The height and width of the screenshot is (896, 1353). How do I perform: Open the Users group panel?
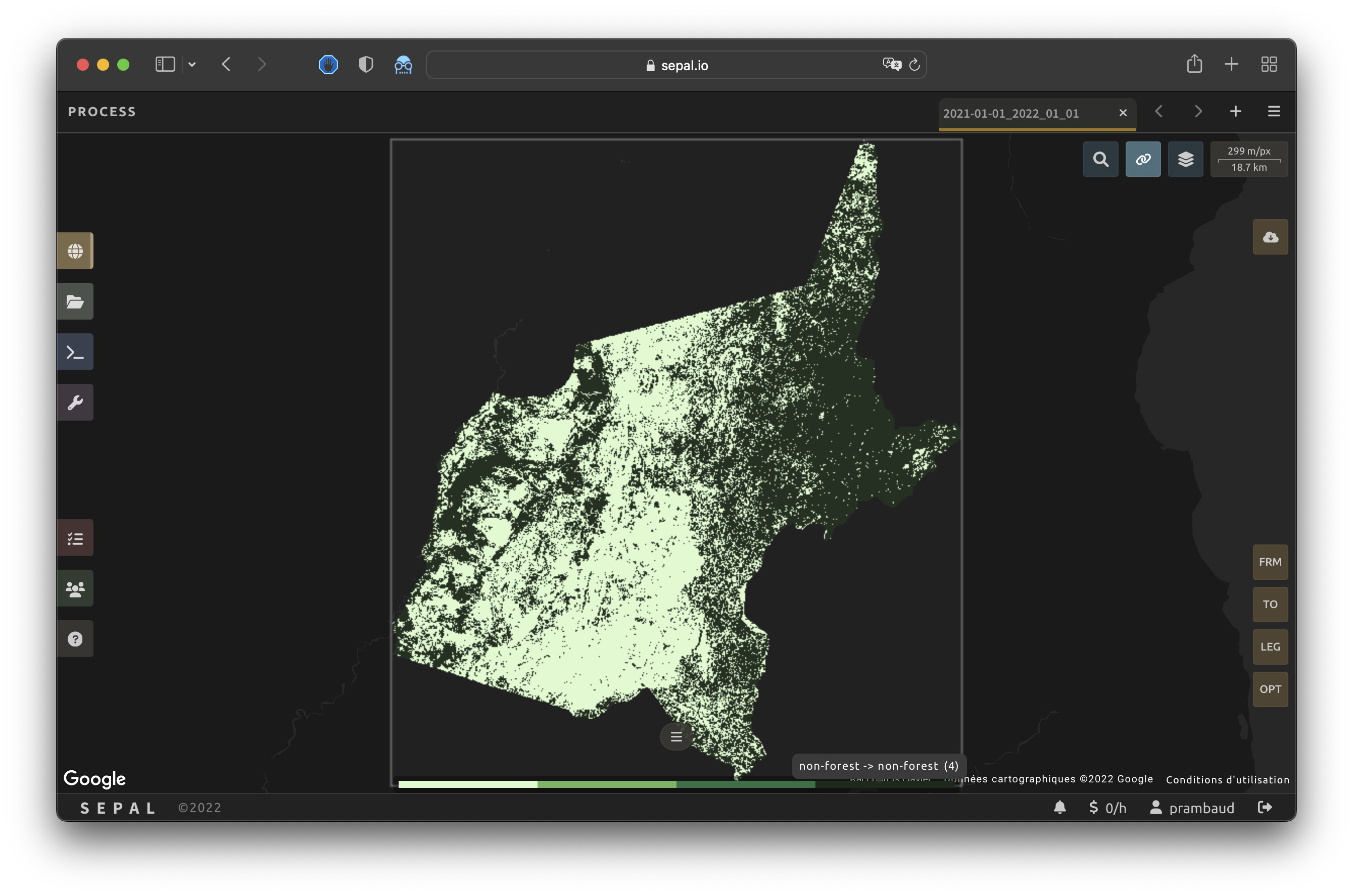(x=75, y=588)
